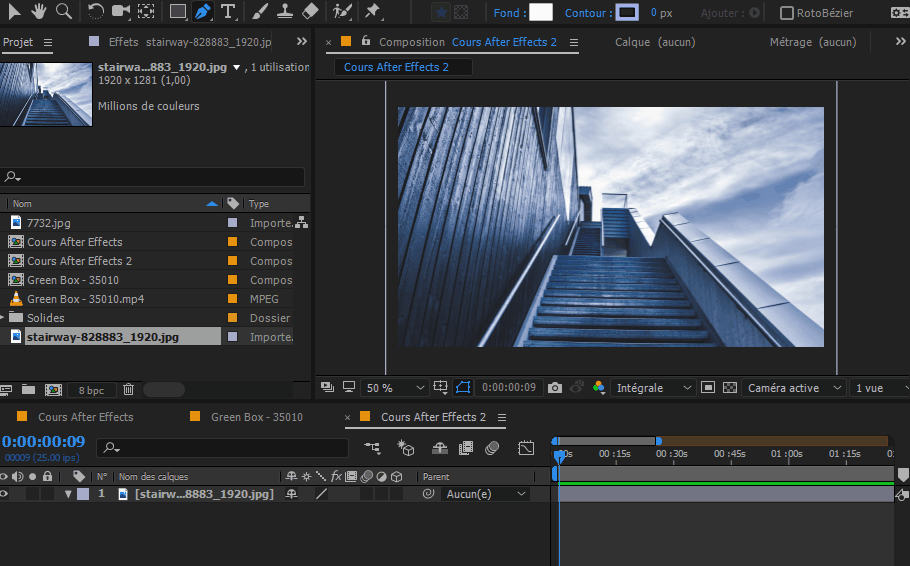Open the 1 vue layout dropdown
The image size is (910, 566).
pos(880,388)
